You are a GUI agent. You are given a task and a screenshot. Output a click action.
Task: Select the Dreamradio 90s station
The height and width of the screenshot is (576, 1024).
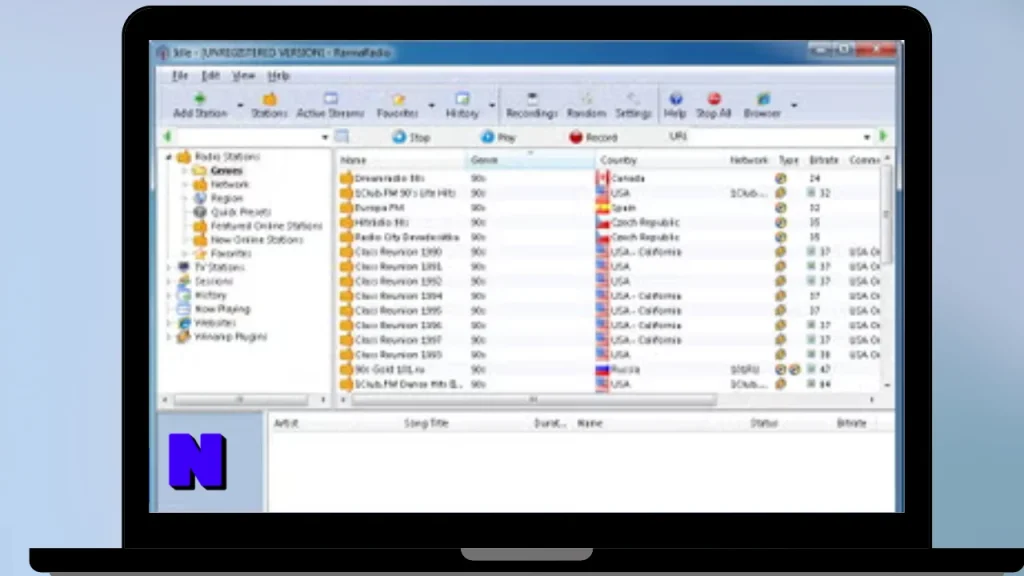tap(389, 178)
